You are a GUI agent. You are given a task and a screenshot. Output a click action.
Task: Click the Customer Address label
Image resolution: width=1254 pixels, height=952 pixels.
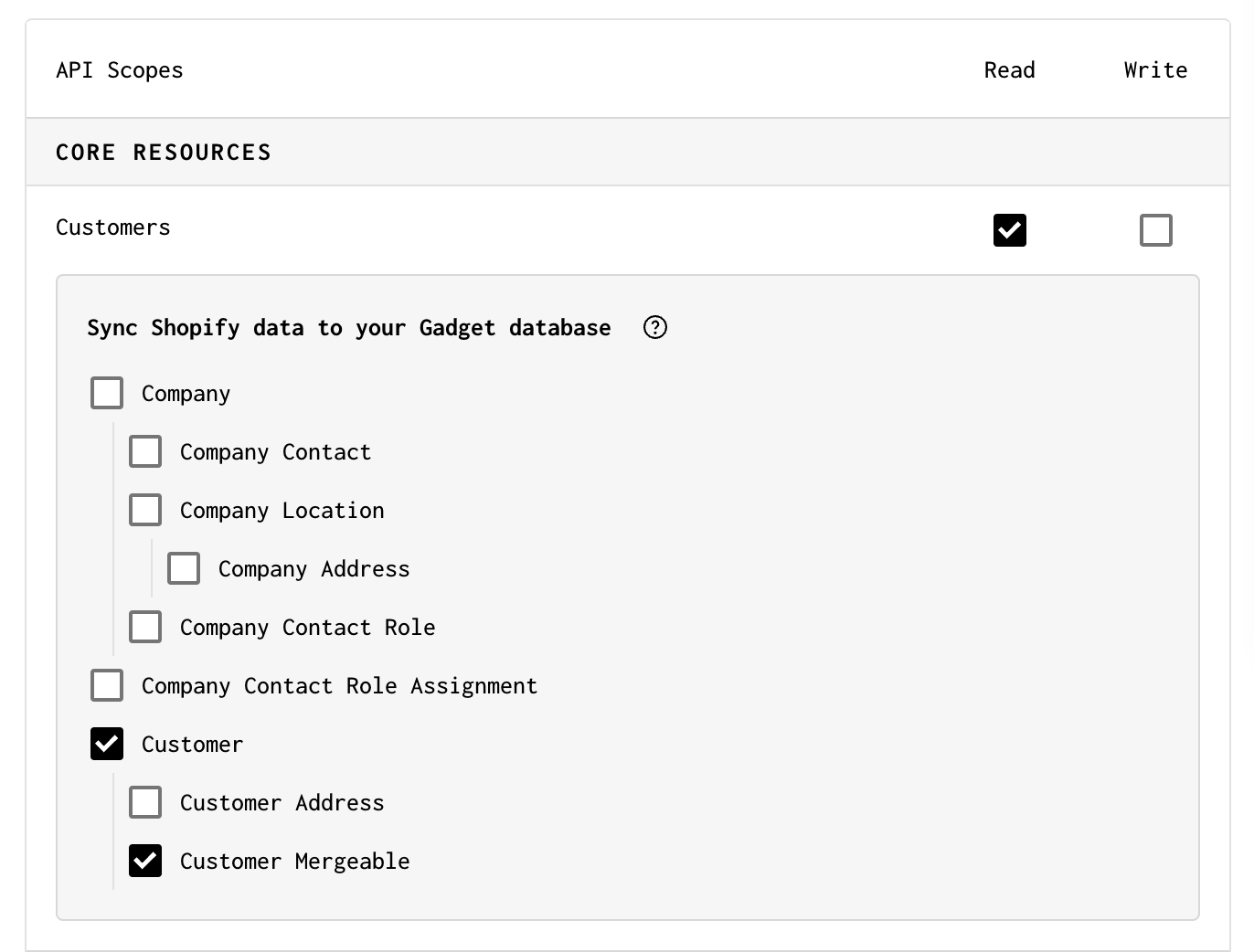282,803
